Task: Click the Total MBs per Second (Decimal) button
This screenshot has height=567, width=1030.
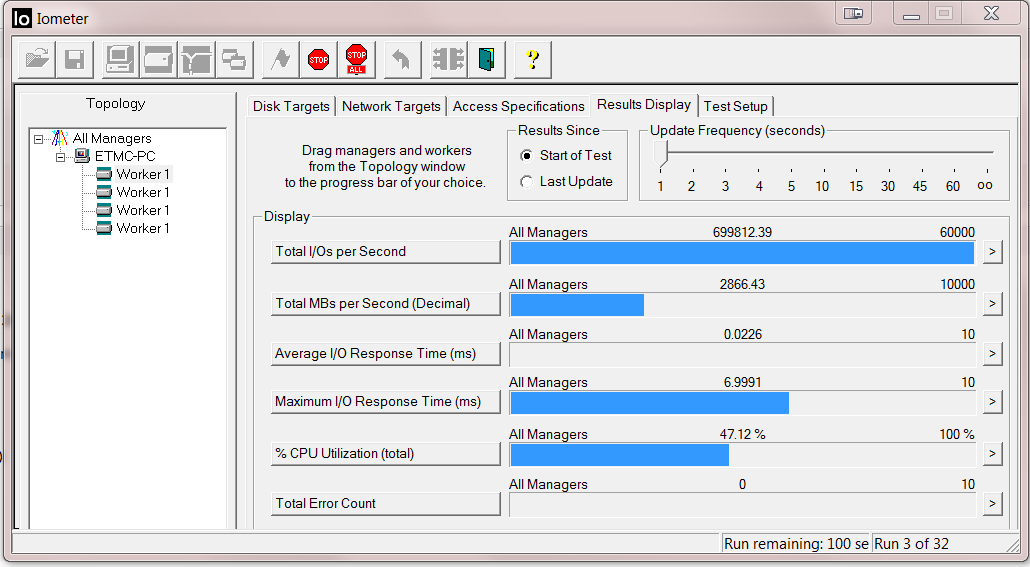Action: click(385, 304)
